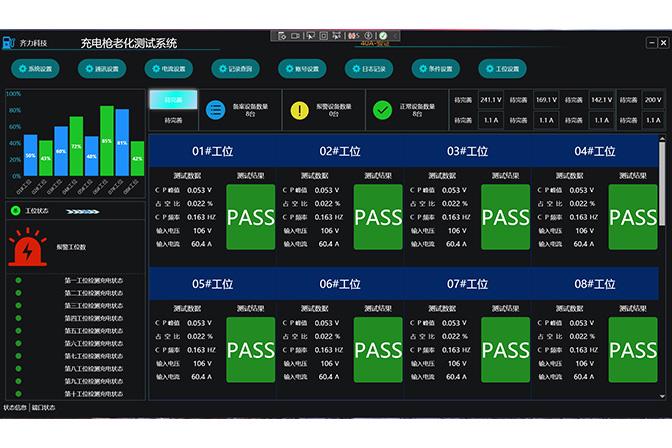This screenshot has width=672, height=448.
Task: Click the green normal device checkmark icon
Action: tap(382, 110)
